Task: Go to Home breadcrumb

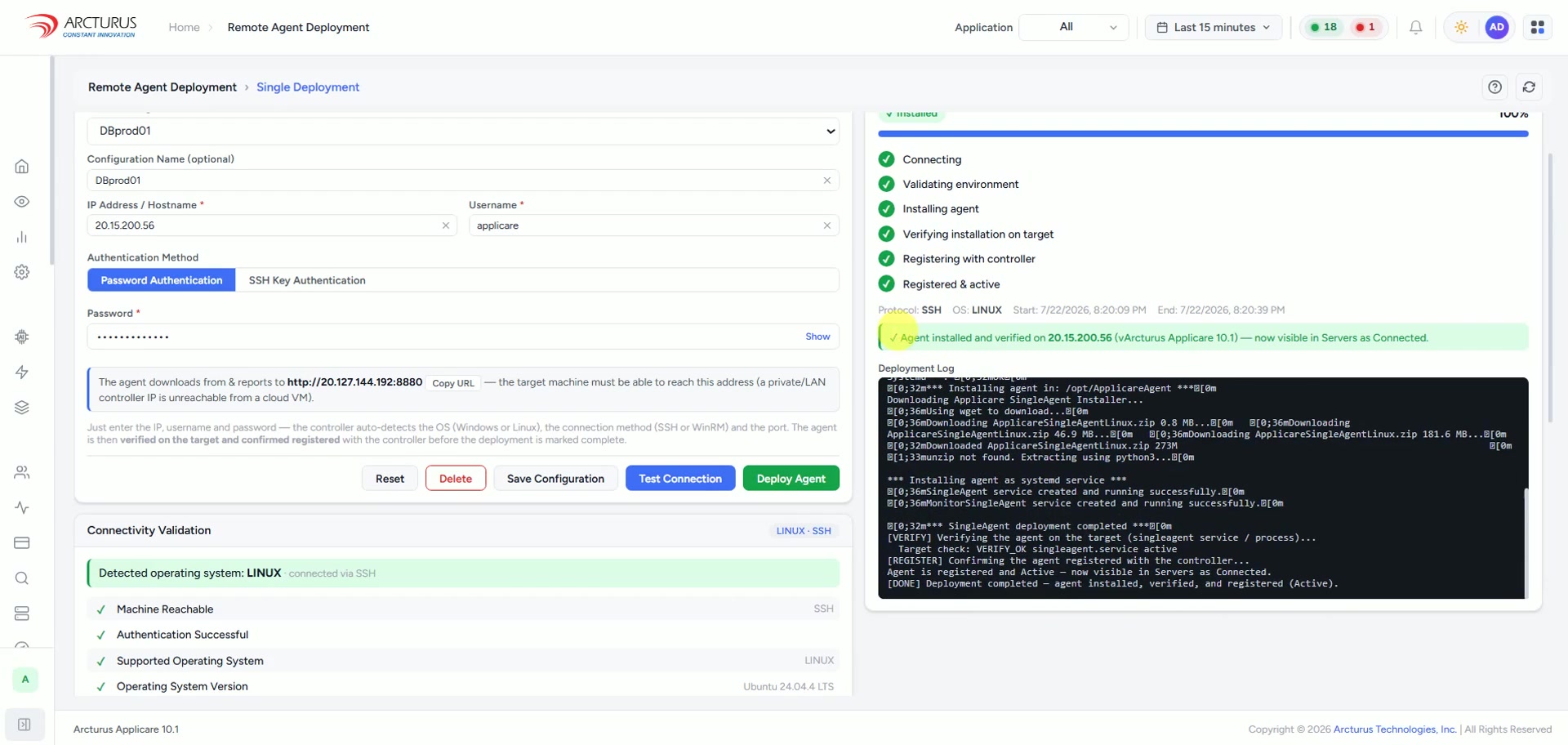Action: point(184,27)
